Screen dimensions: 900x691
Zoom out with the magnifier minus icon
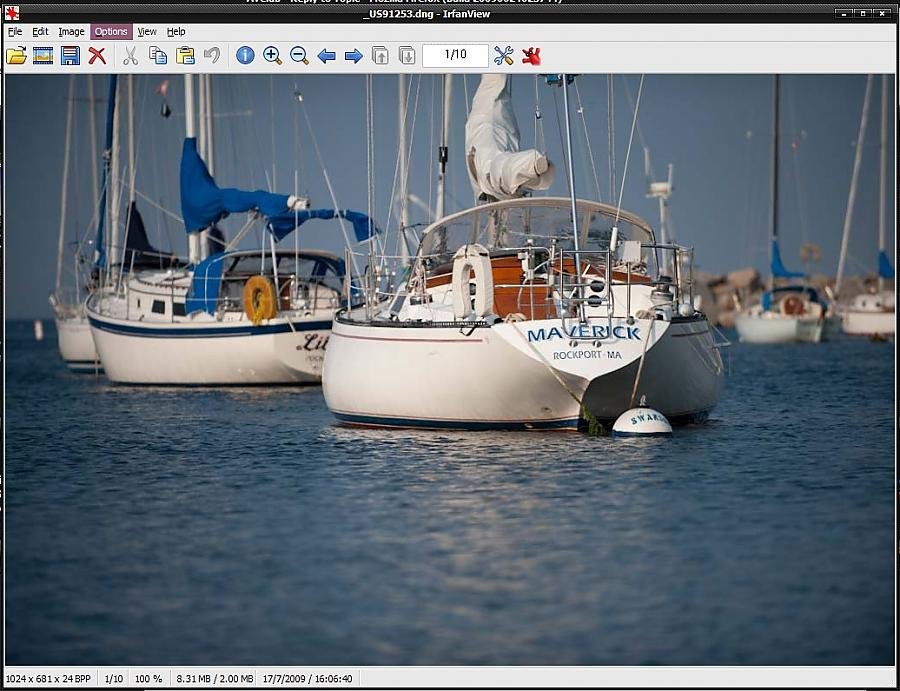299,56
